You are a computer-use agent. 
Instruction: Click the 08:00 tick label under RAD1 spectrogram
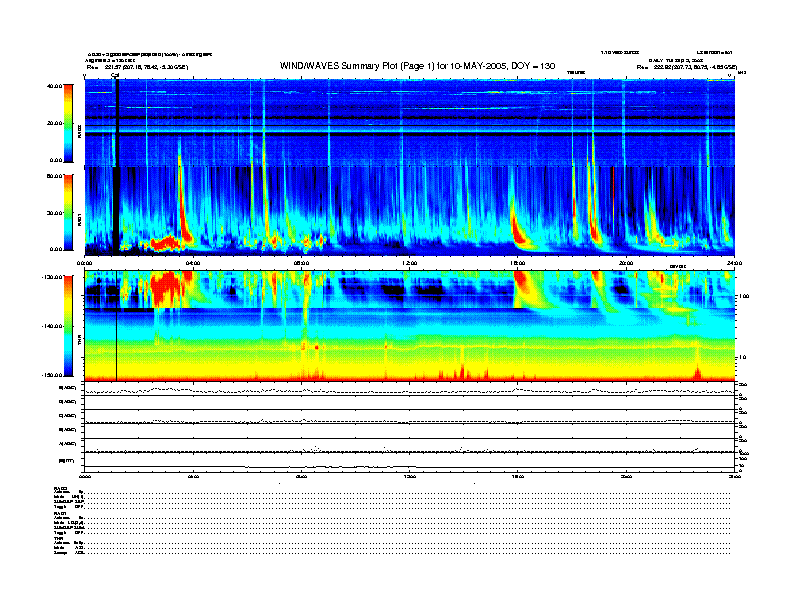pyautogui.click(x=301, y=263)
